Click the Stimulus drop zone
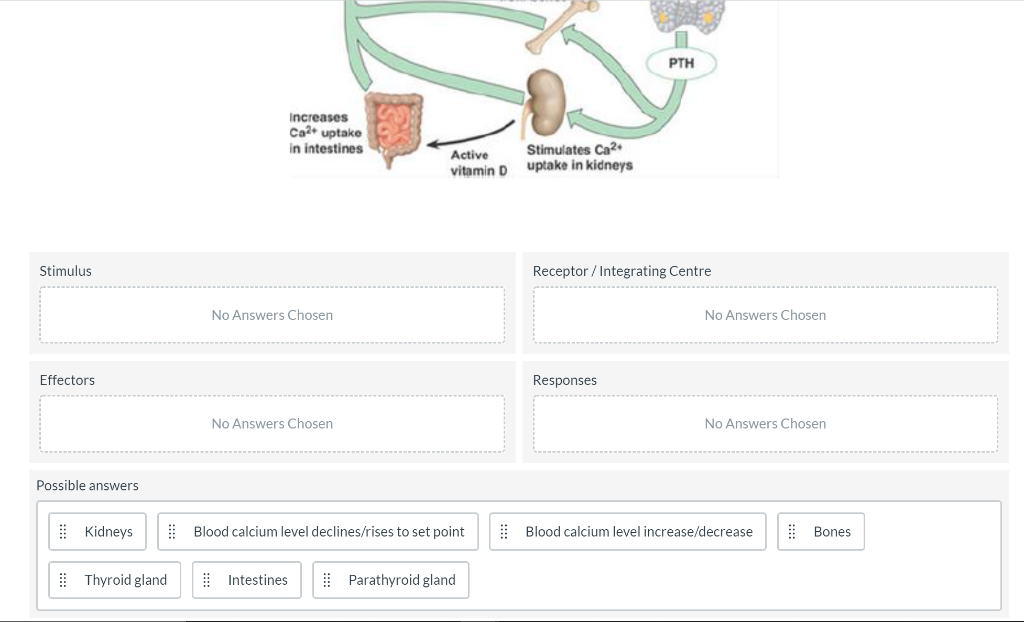The height and width of the screenshot is (622, 1024). point(272,314)
